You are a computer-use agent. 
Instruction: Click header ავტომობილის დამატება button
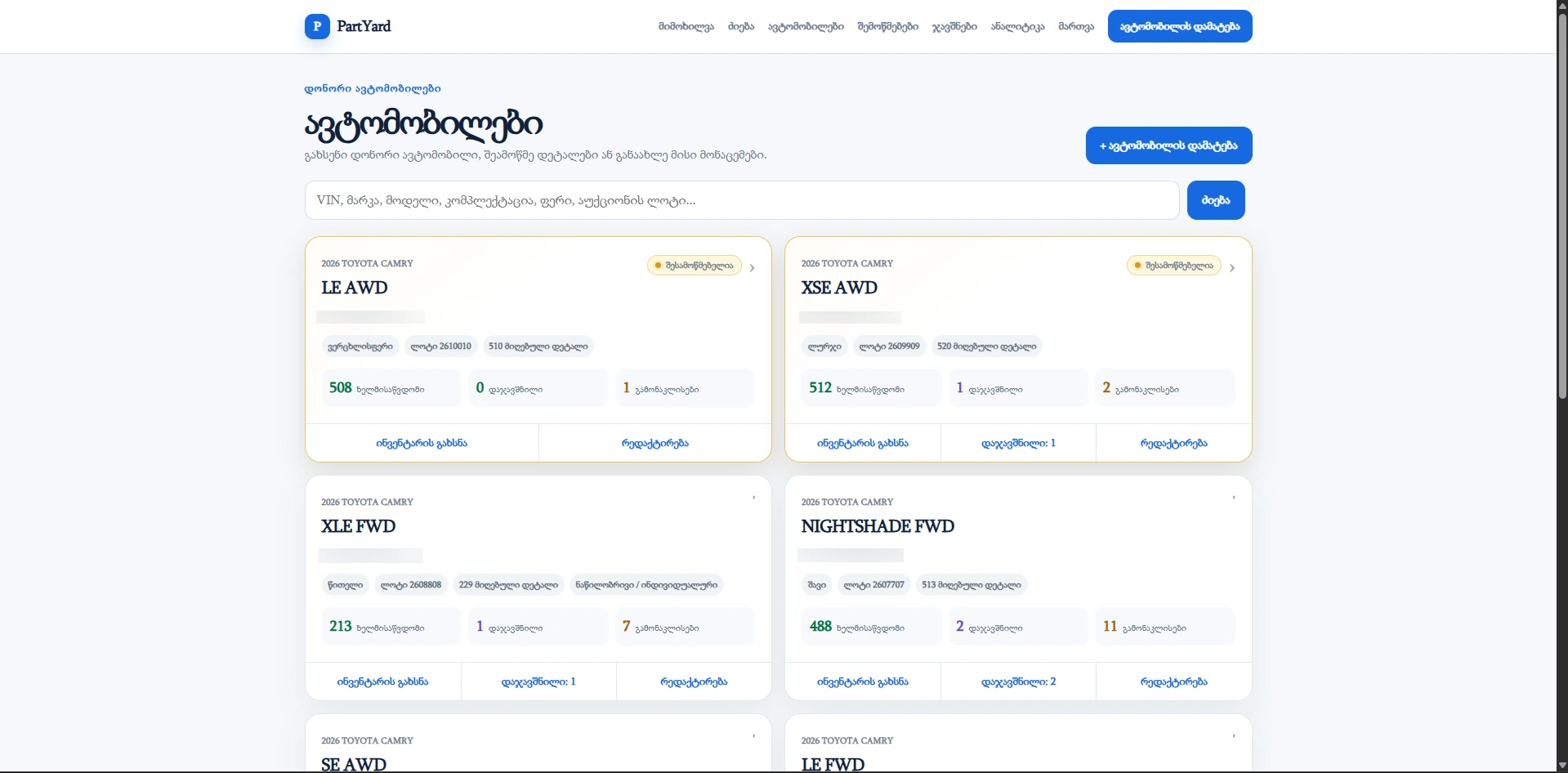1180,26
